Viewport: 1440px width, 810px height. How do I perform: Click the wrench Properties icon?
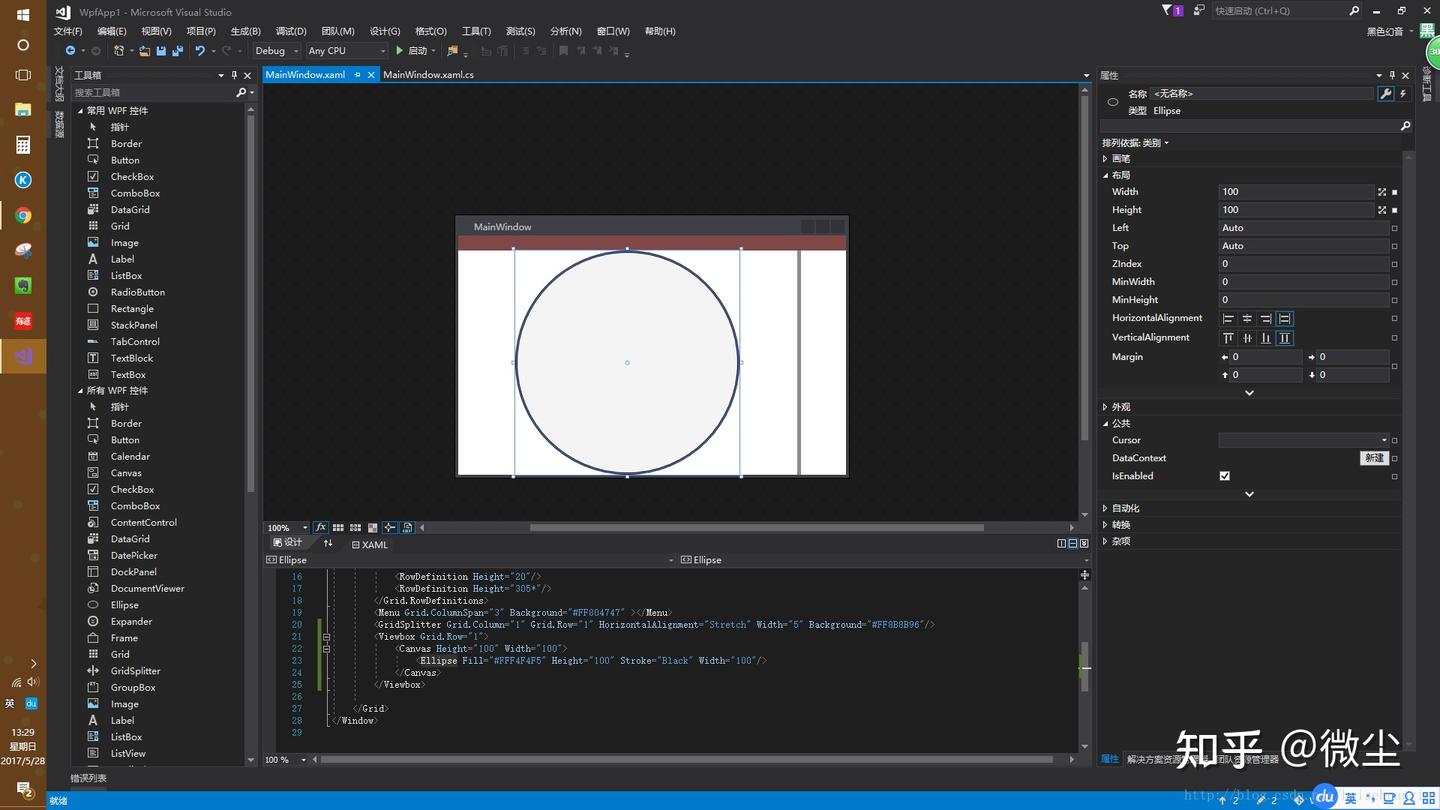(x=1385, y=94)
